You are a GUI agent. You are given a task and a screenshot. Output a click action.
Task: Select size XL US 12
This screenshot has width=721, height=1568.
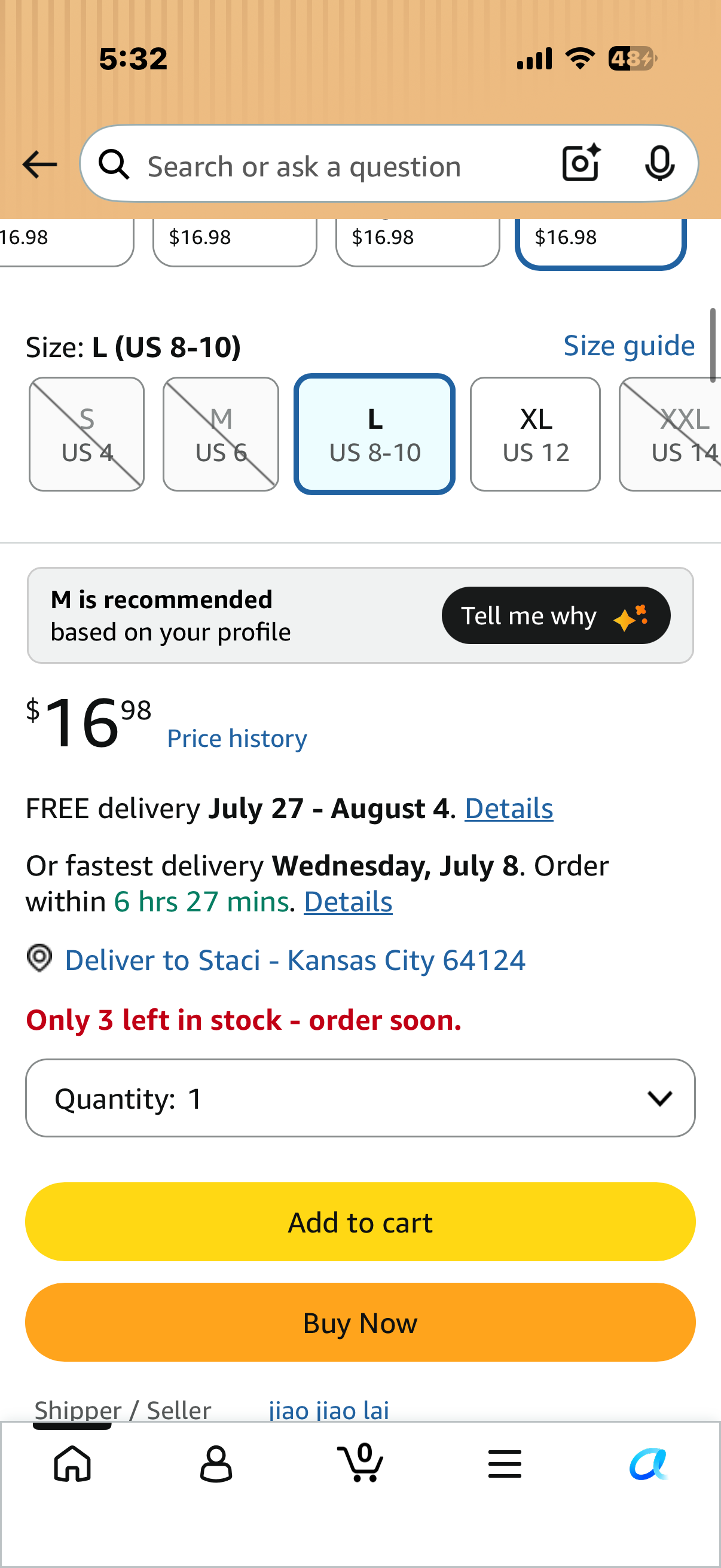point(536,435)
